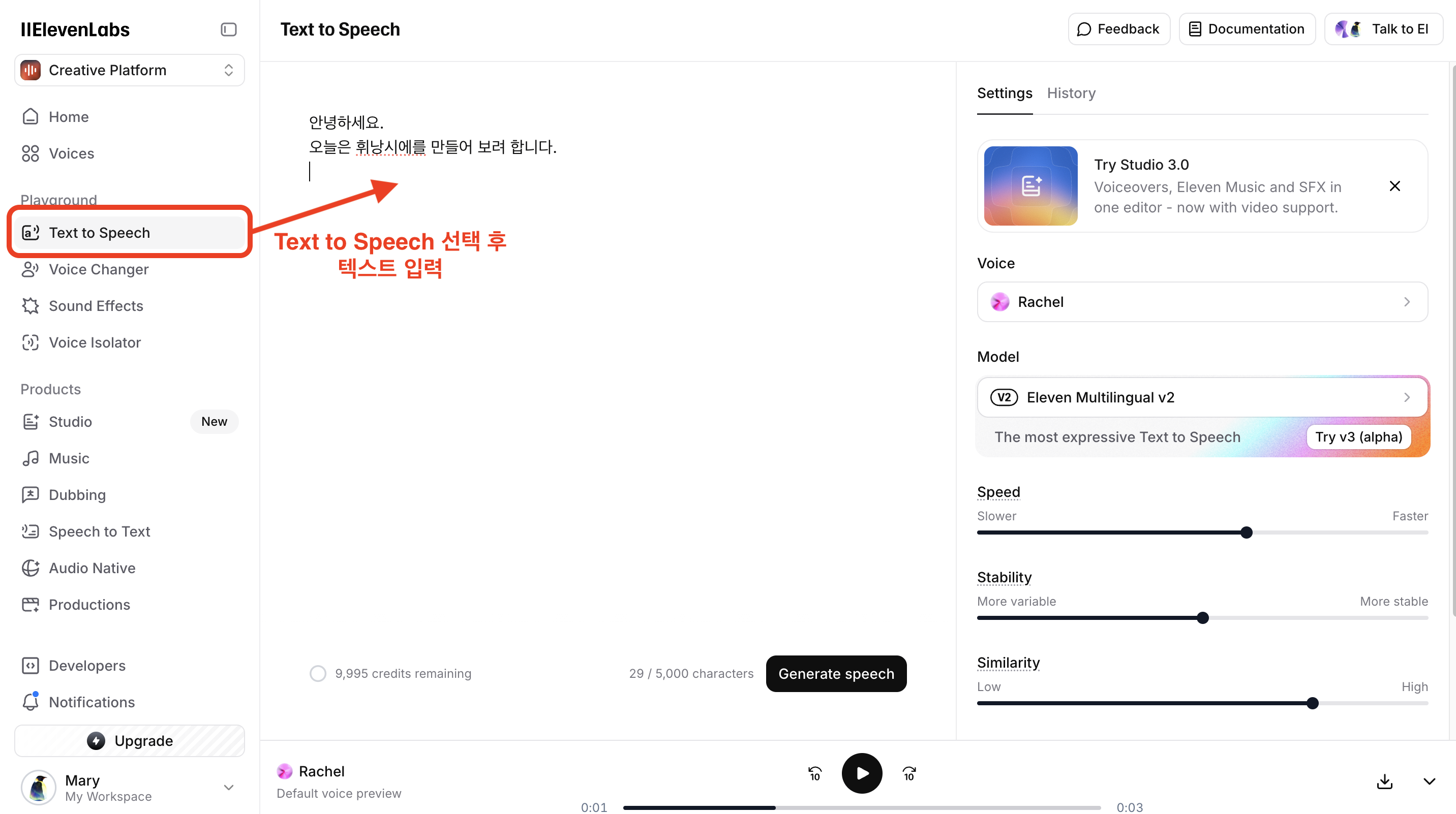
Task: Expand the Creative Platform workspace selector
Action: (x=228, y=70)
